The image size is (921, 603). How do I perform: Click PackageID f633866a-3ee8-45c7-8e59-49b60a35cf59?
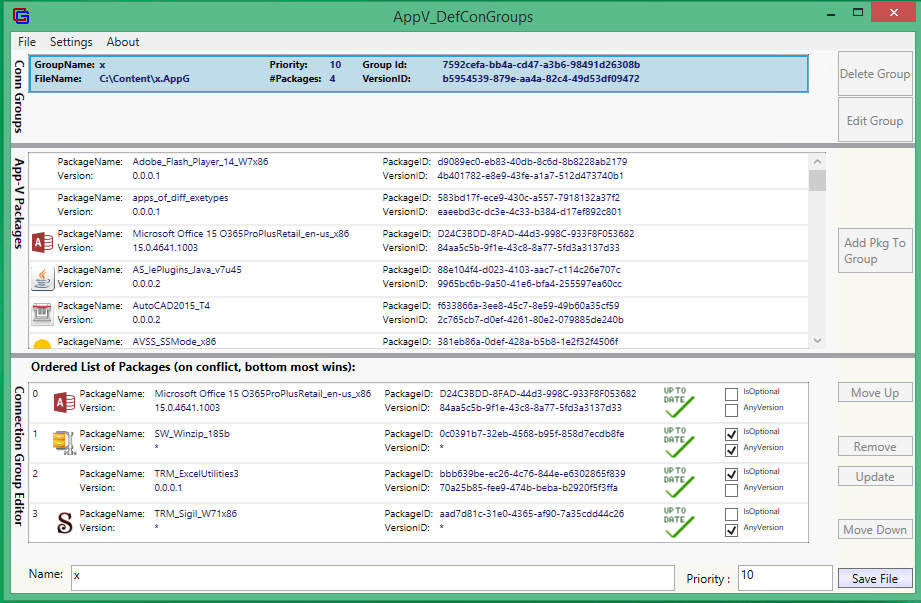click(528, 305)
